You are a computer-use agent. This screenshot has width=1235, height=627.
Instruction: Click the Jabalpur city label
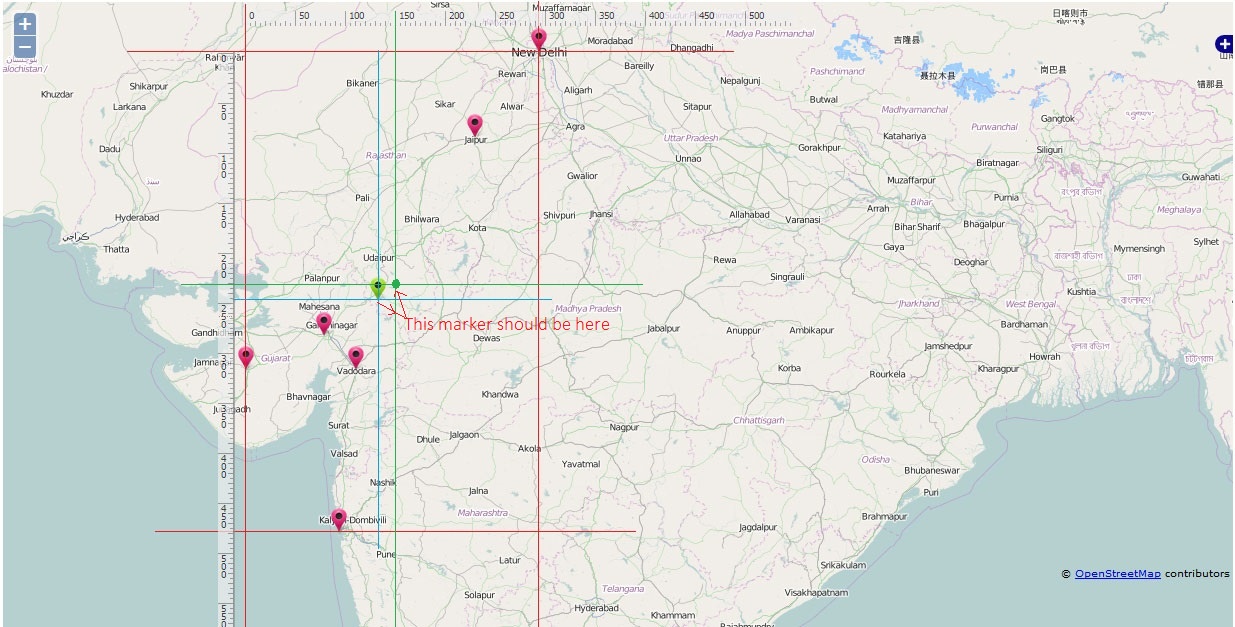tap(663, 328)
